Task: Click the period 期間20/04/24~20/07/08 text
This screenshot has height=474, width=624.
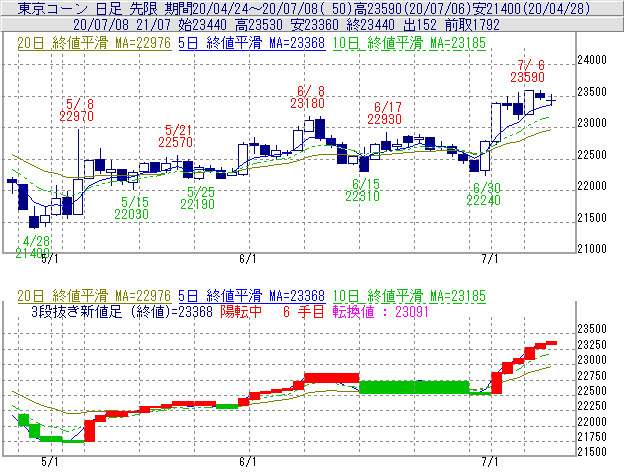Action: click(x=259, y=8)
